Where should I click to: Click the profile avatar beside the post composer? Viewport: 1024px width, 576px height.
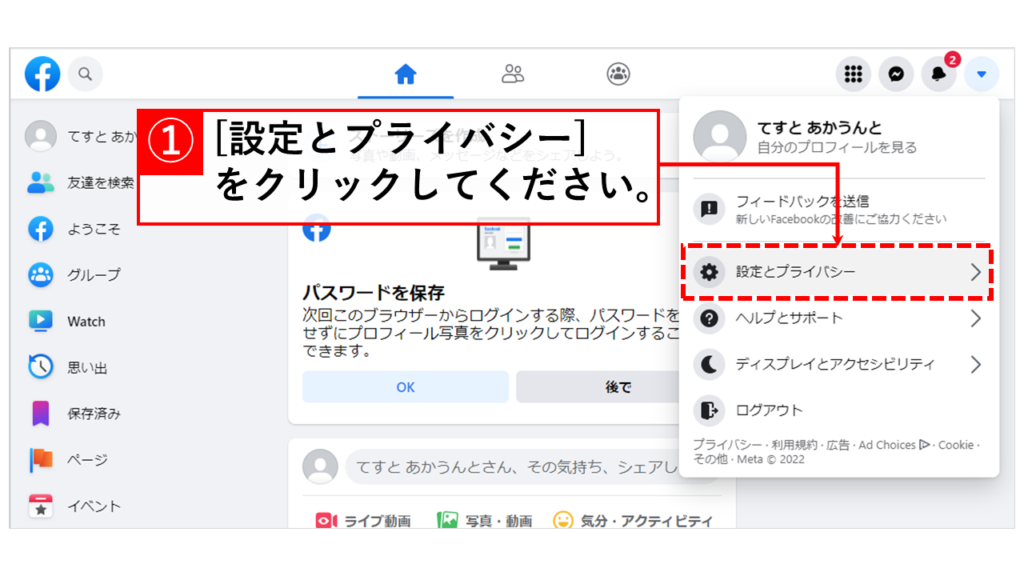[320, 466]
